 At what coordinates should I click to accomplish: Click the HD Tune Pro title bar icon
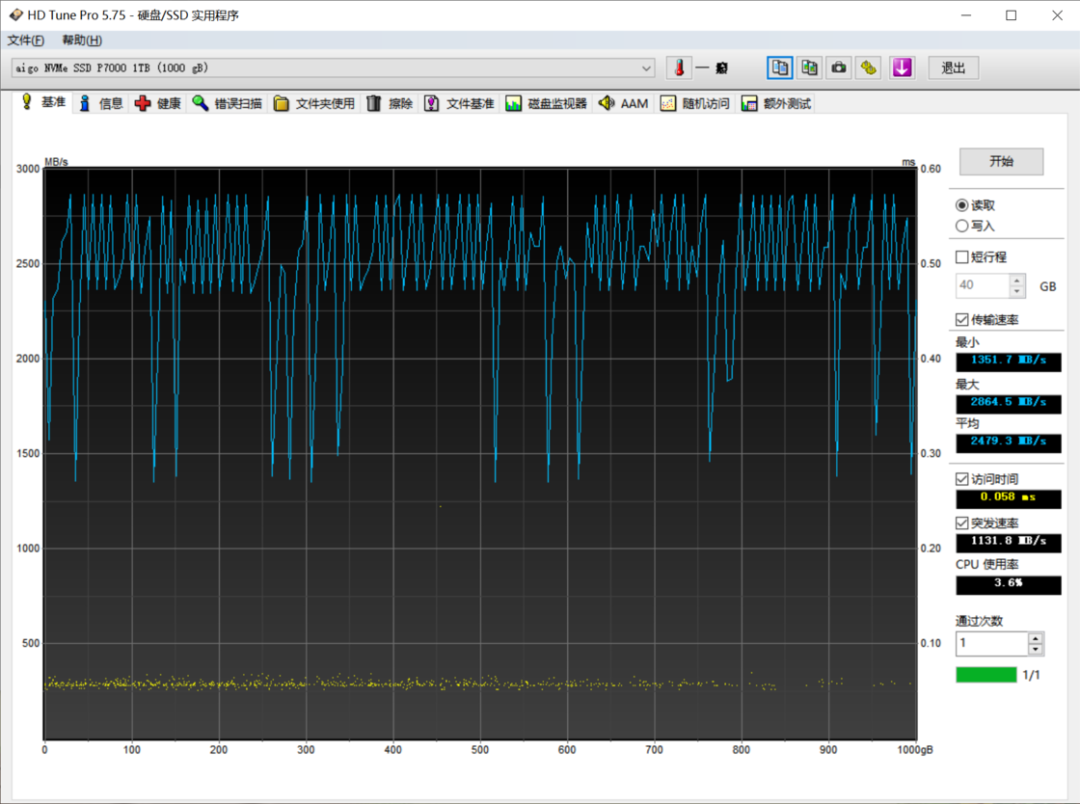16,14
